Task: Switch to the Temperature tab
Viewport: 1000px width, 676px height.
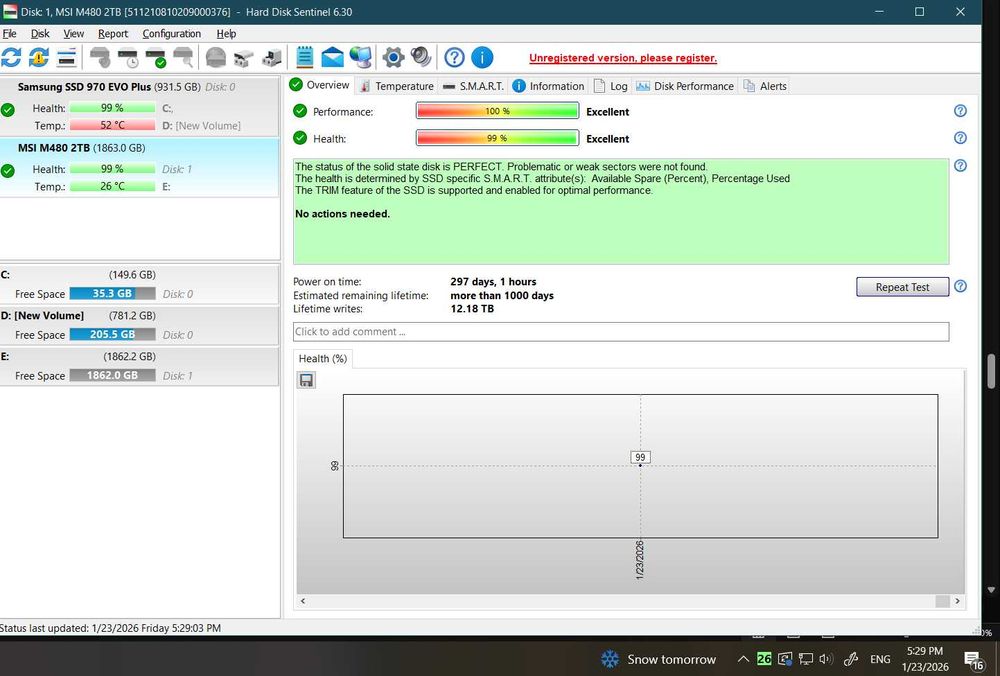Action: (x=397, y=86)
